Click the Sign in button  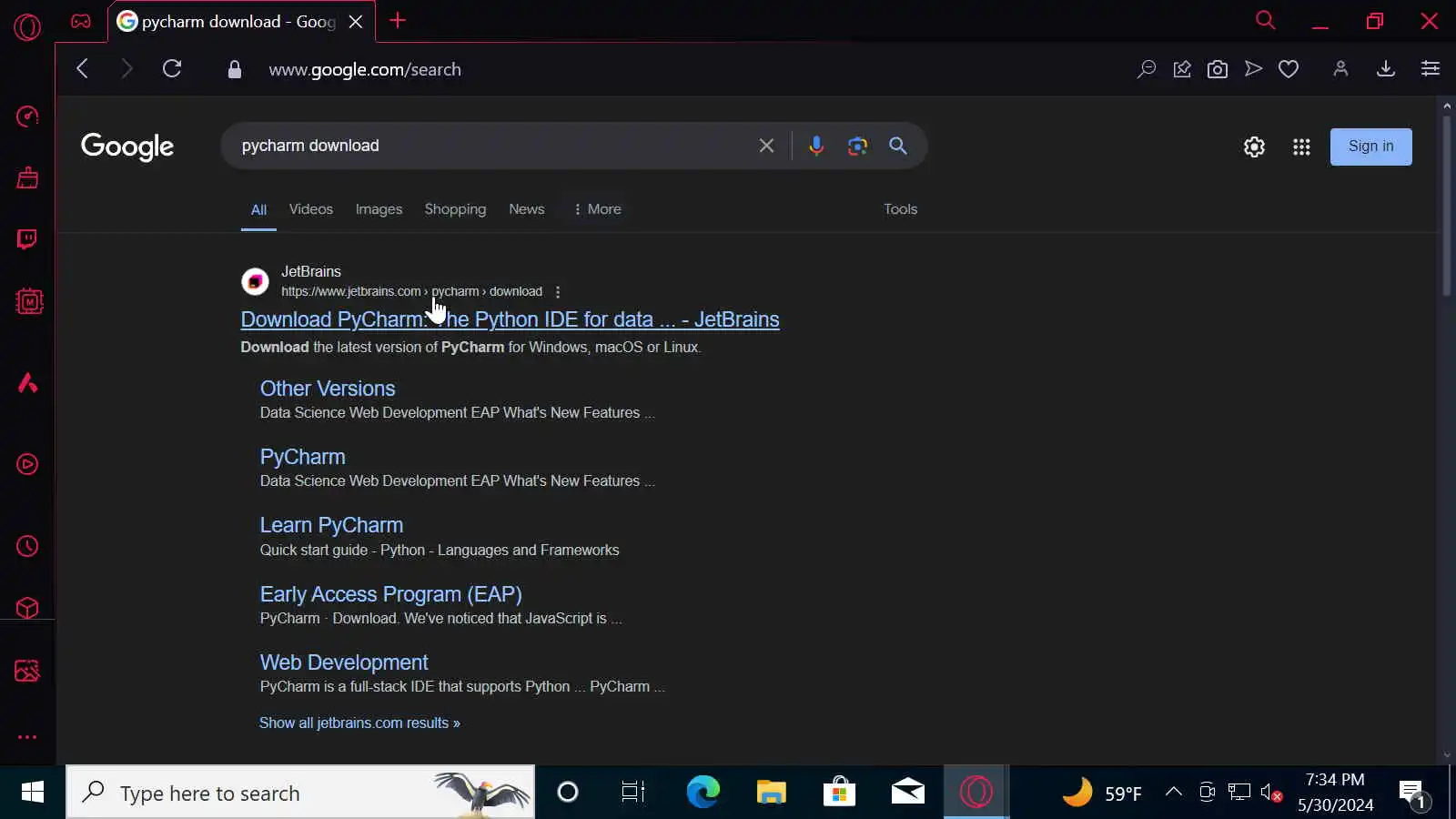[x=1370, y=147]
